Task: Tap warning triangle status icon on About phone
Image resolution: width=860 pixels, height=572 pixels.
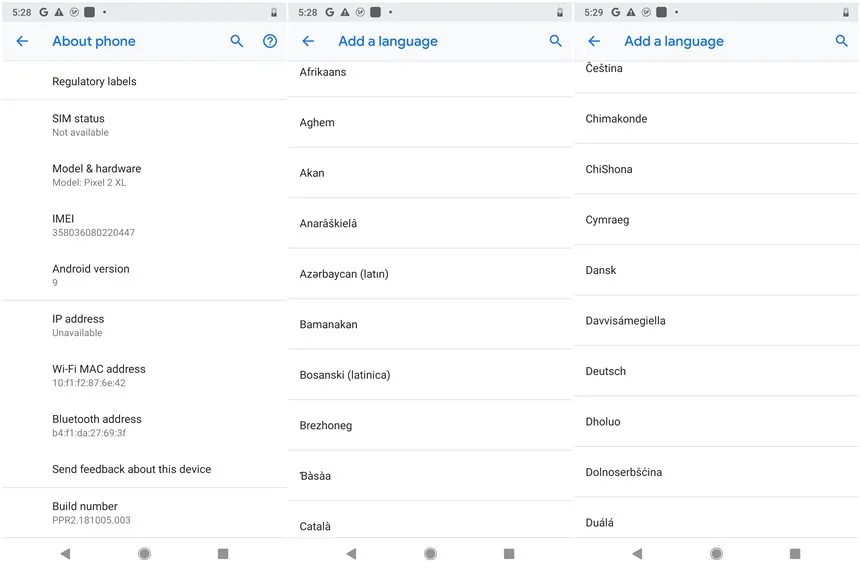Action: (x=59, y=12)
